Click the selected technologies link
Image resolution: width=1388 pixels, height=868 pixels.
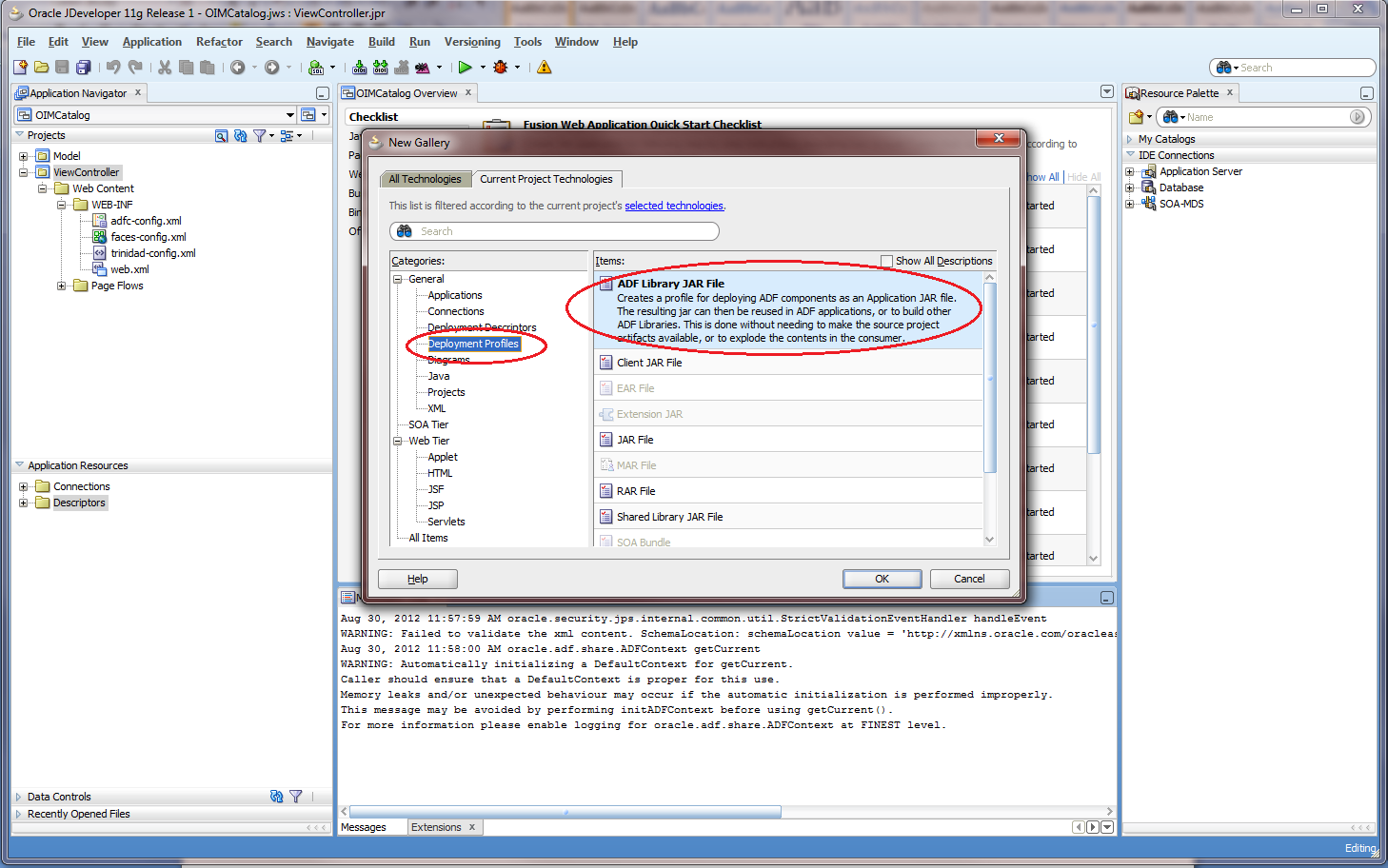(674, 206)
